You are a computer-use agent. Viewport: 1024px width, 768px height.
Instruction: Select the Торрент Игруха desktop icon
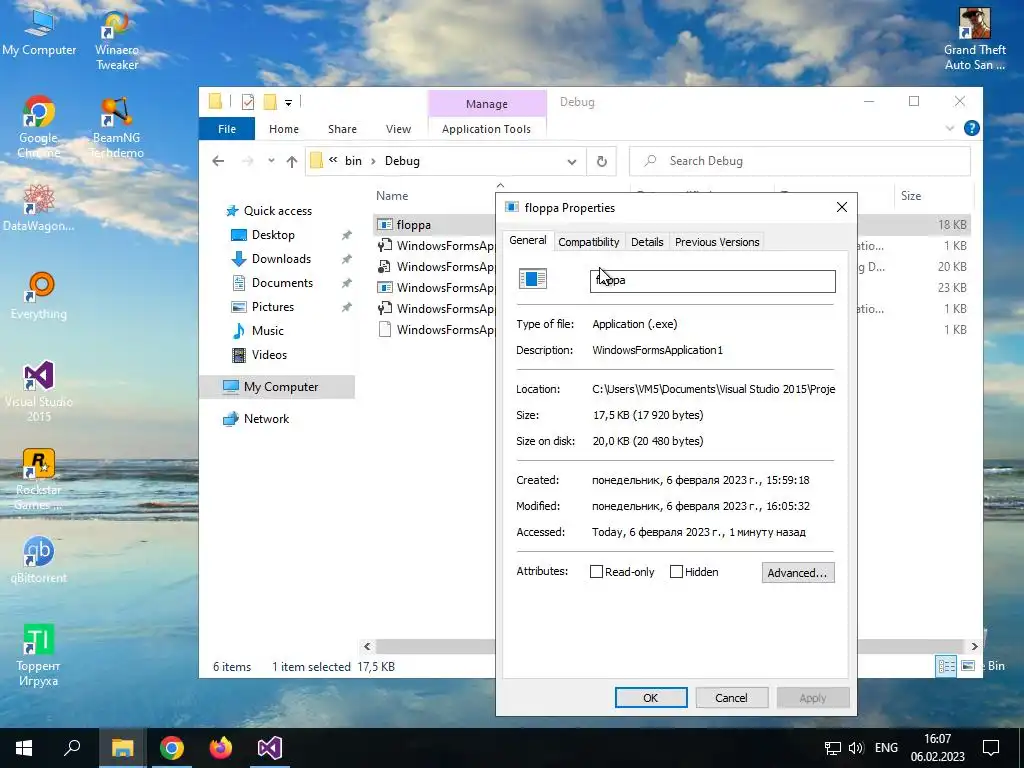[x=39, y=655]
